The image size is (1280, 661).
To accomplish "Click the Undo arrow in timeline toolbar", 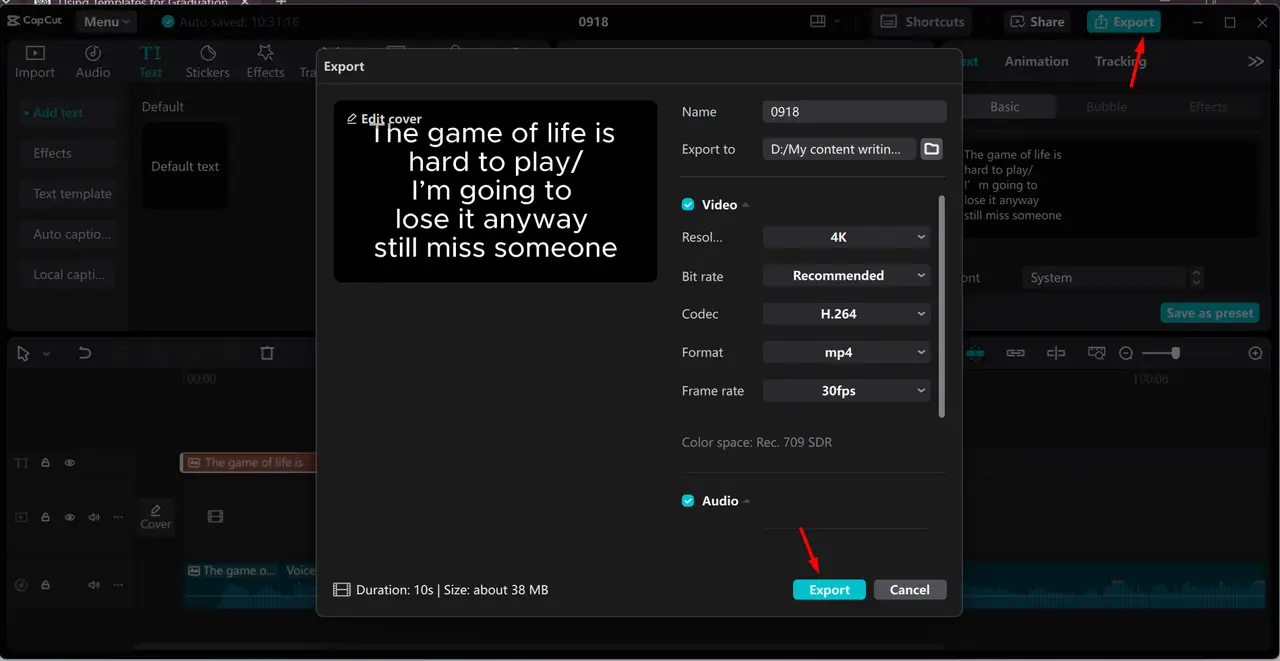I will 85,353.
